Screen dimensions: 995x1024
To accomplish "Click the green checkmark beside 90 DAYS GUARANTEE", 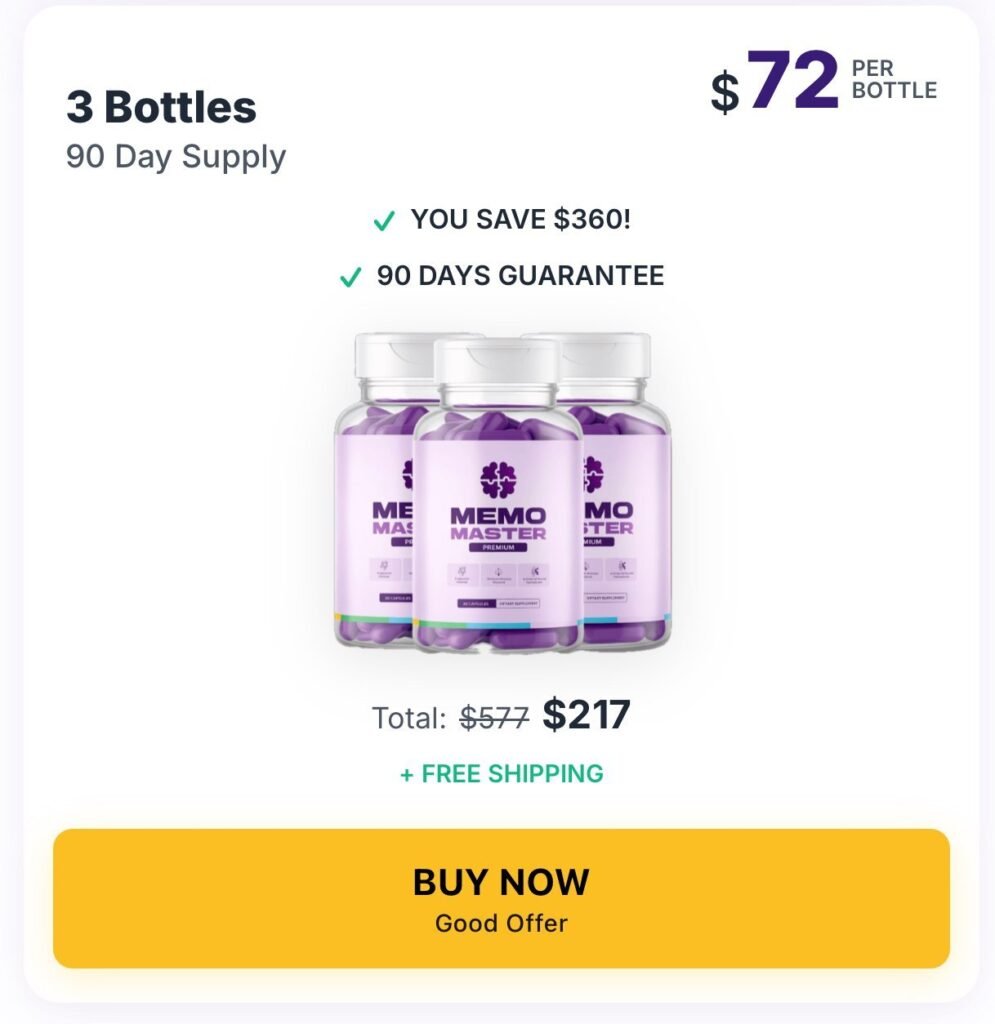I will (351, 277).
